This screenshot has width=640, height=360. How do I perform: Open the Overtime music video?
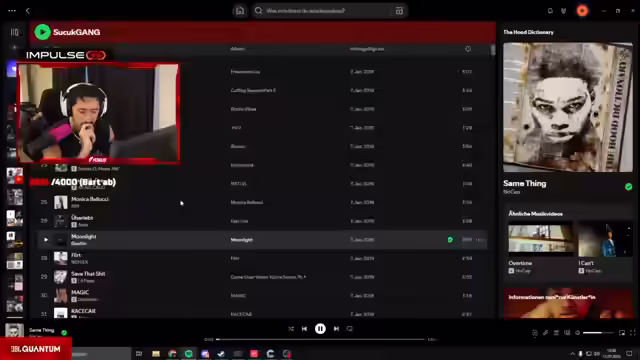tap(540, 240)
